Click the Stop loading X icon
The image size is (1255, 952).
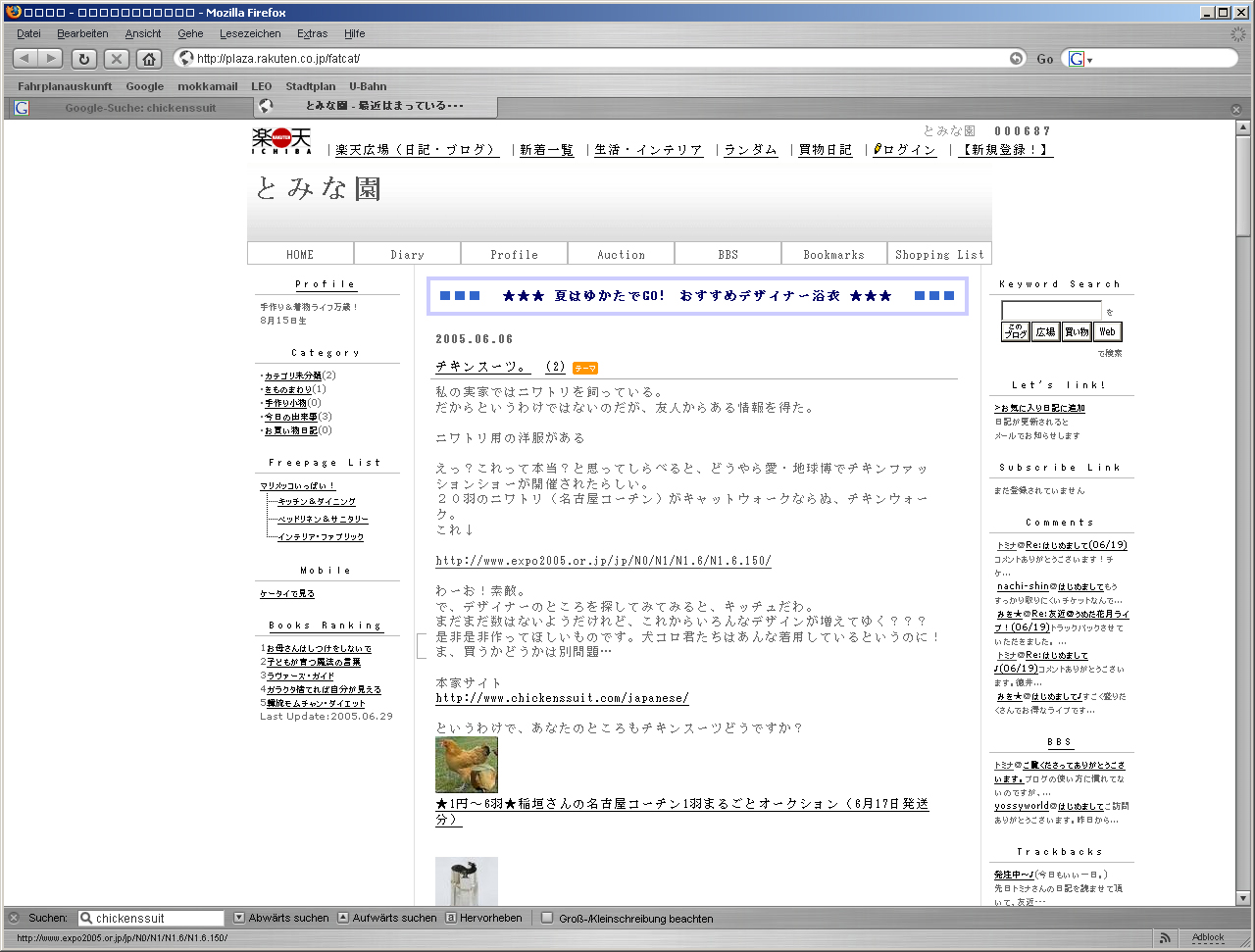[117, 59]
